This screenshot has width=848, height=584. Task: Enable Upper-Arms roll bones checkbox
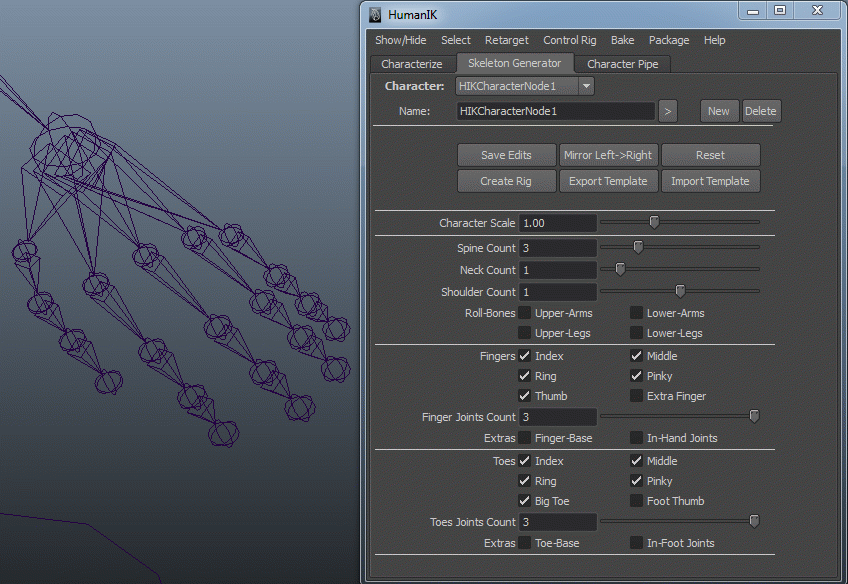(x=524, y=313)
